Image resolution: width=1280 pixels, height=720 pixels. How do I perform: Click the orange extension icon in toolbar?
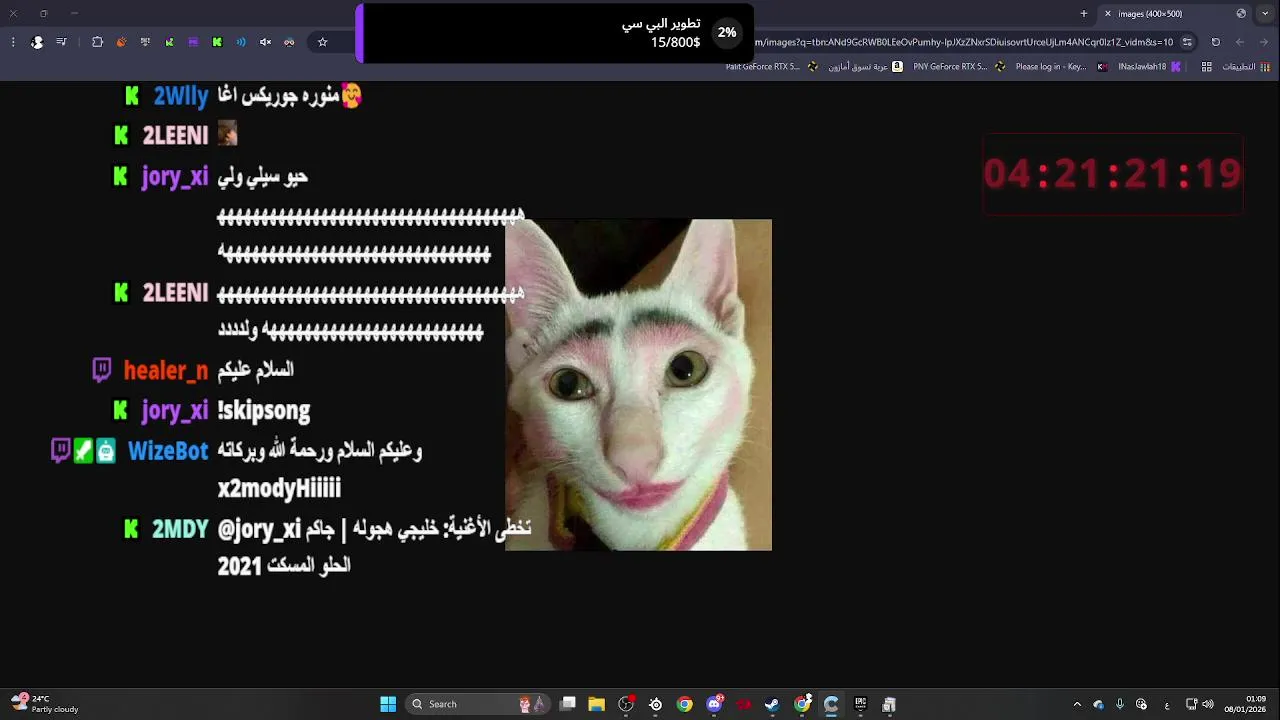(121, 42)
